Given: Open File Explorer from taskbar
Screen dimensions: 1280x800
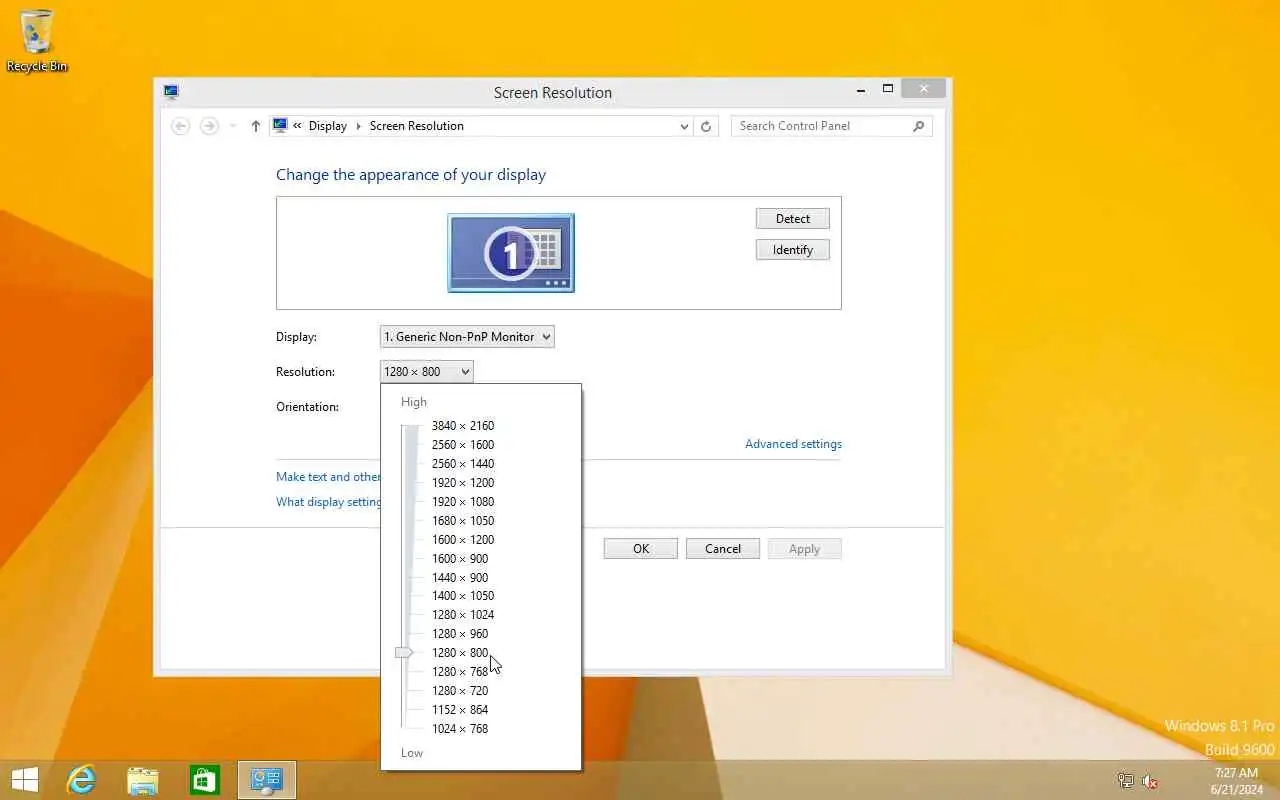Looking at the screenshot, I should [x=143, y=780].
